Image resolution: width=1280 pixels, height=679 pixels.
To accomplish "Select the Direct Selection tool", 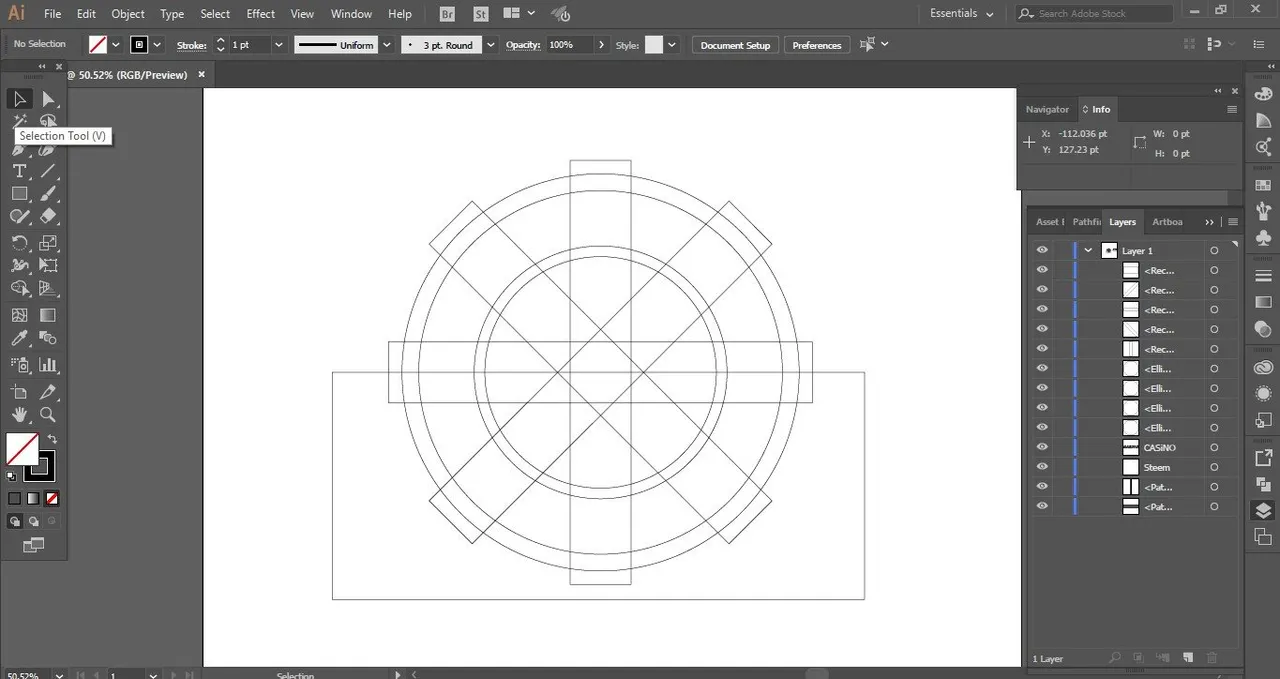I will tap(48, 98).
